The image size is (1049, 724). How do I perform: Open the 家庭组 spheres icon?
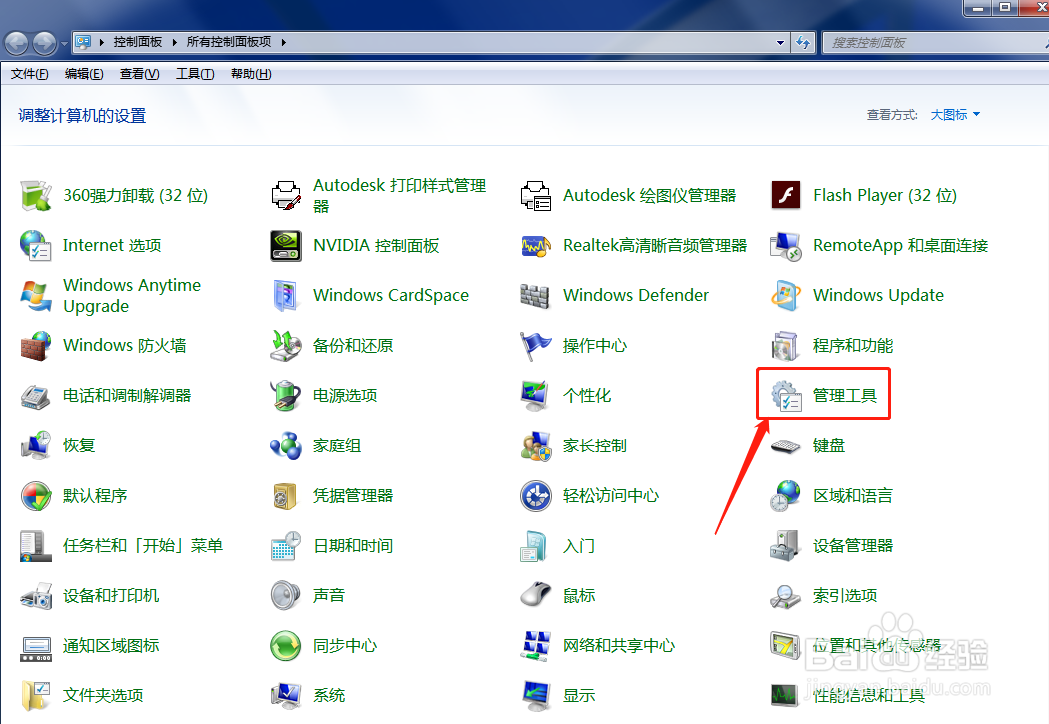(286, 446)
